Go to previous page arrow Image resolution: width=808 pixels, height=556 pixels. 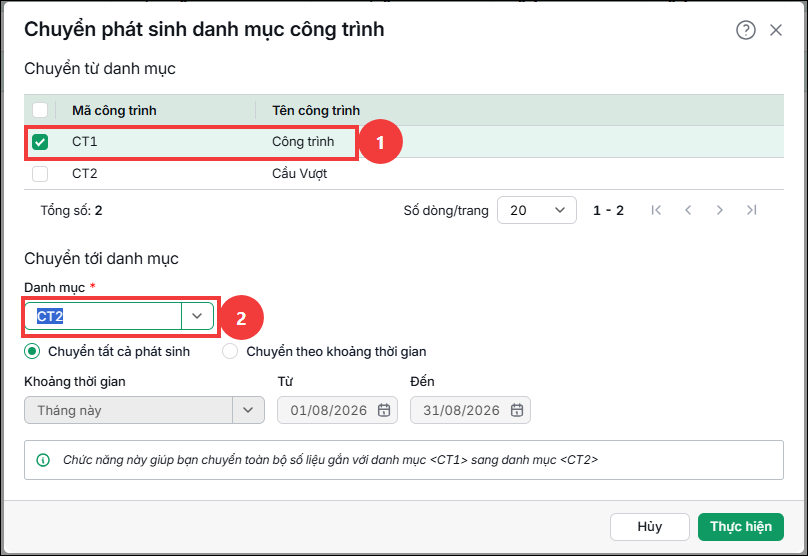point(688,210)
